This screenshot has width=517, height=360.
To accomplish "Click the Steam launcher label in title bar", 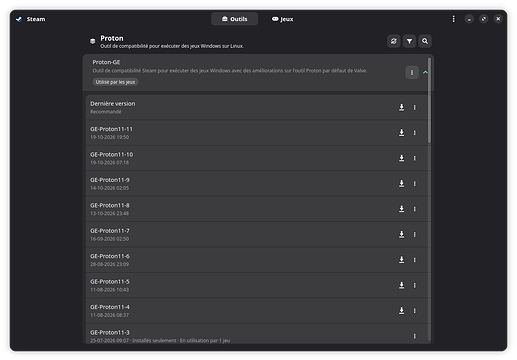I will 36,19.
